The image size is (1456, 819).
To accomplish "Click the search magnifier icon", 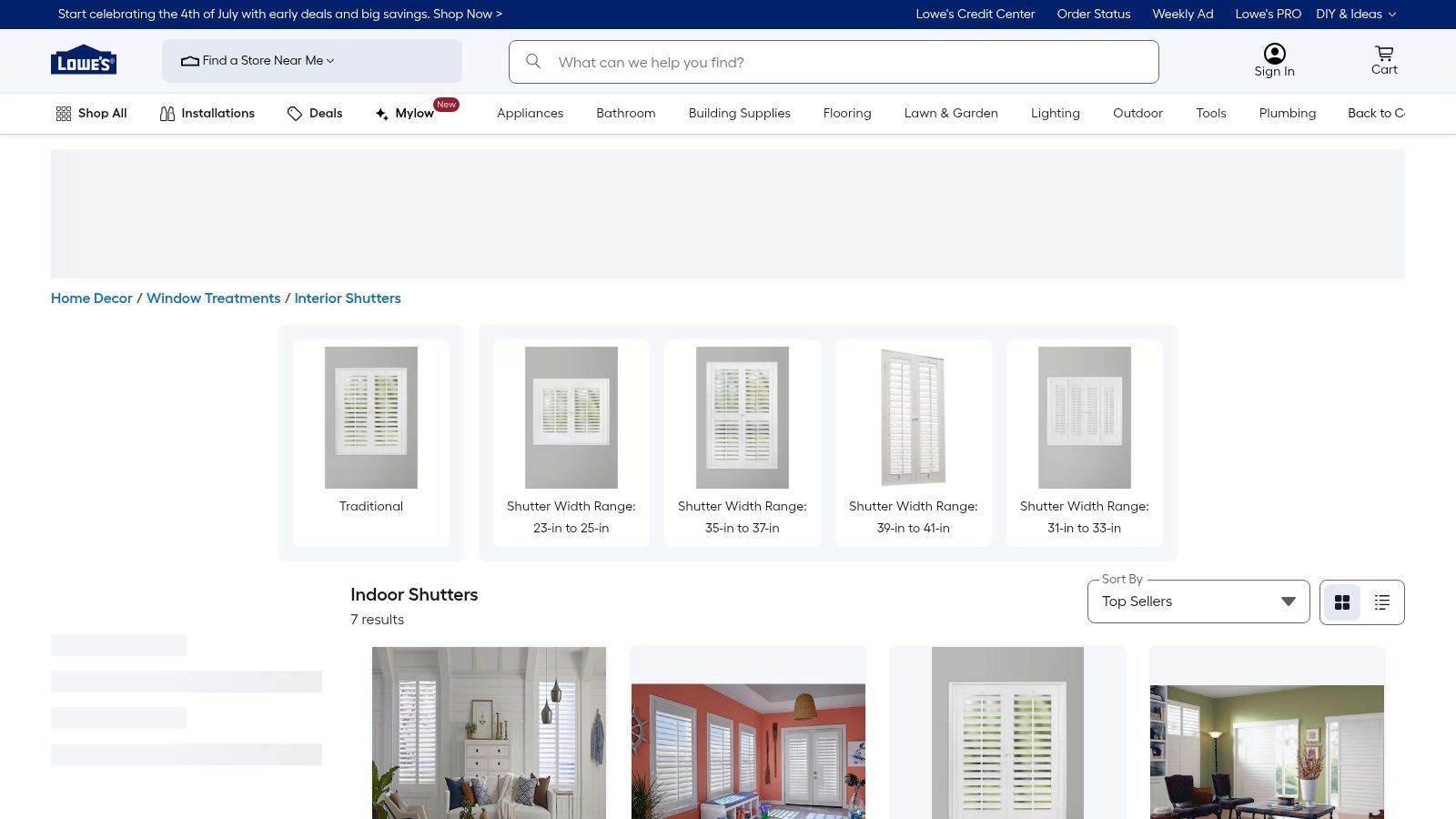I will pos(533,61).
